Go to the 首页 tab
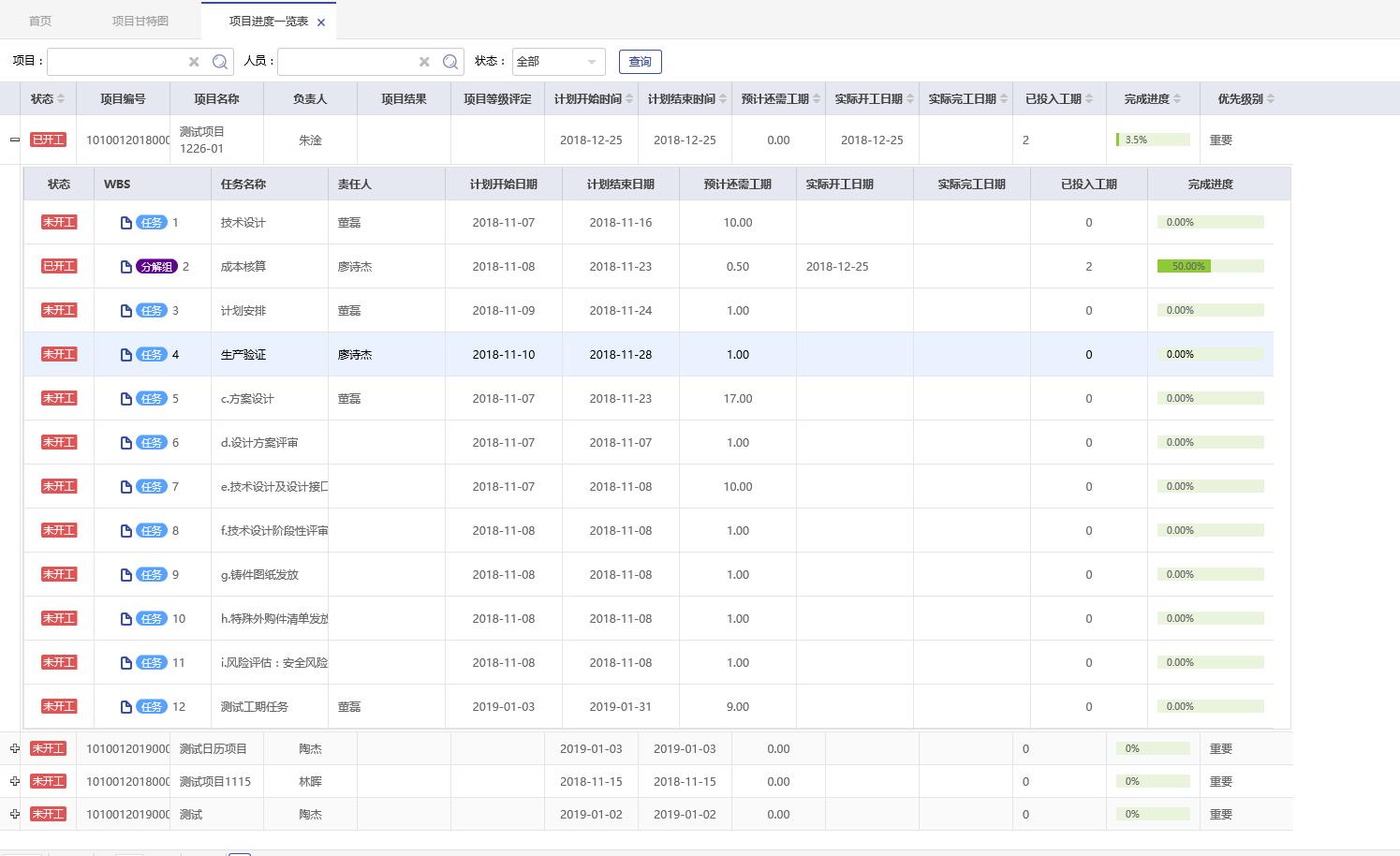 tap(40, 22)
